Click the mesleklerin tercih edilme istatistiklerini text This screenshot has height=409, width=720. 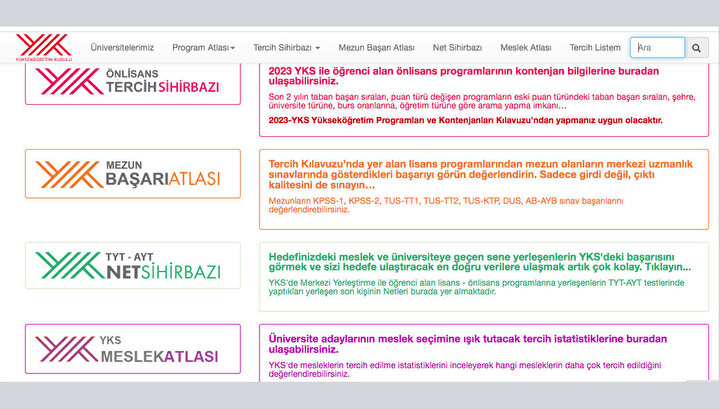(465, 370)
